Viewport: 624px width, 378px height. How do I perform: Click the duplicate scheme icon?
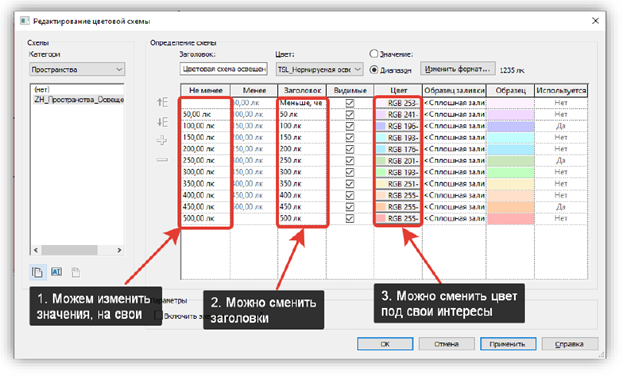[x=37, y=273]
